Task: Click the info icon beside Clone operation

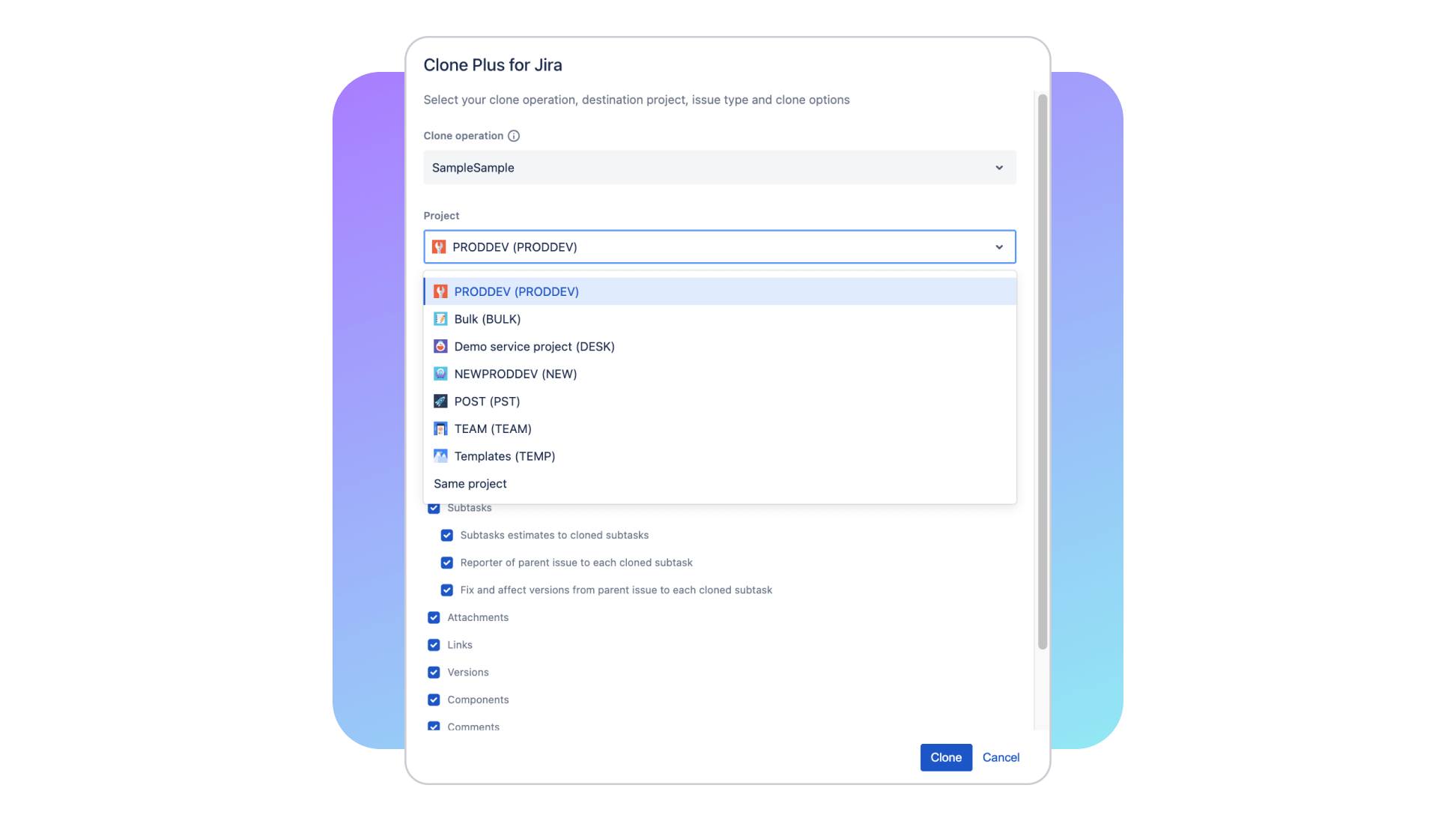Action: (514, 136)
